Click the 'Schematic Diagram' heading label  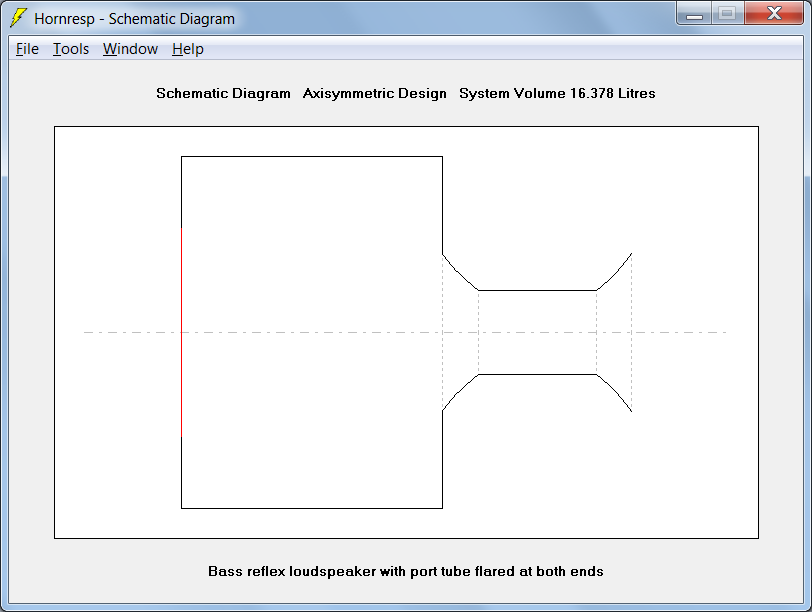(x=223, y=94)
